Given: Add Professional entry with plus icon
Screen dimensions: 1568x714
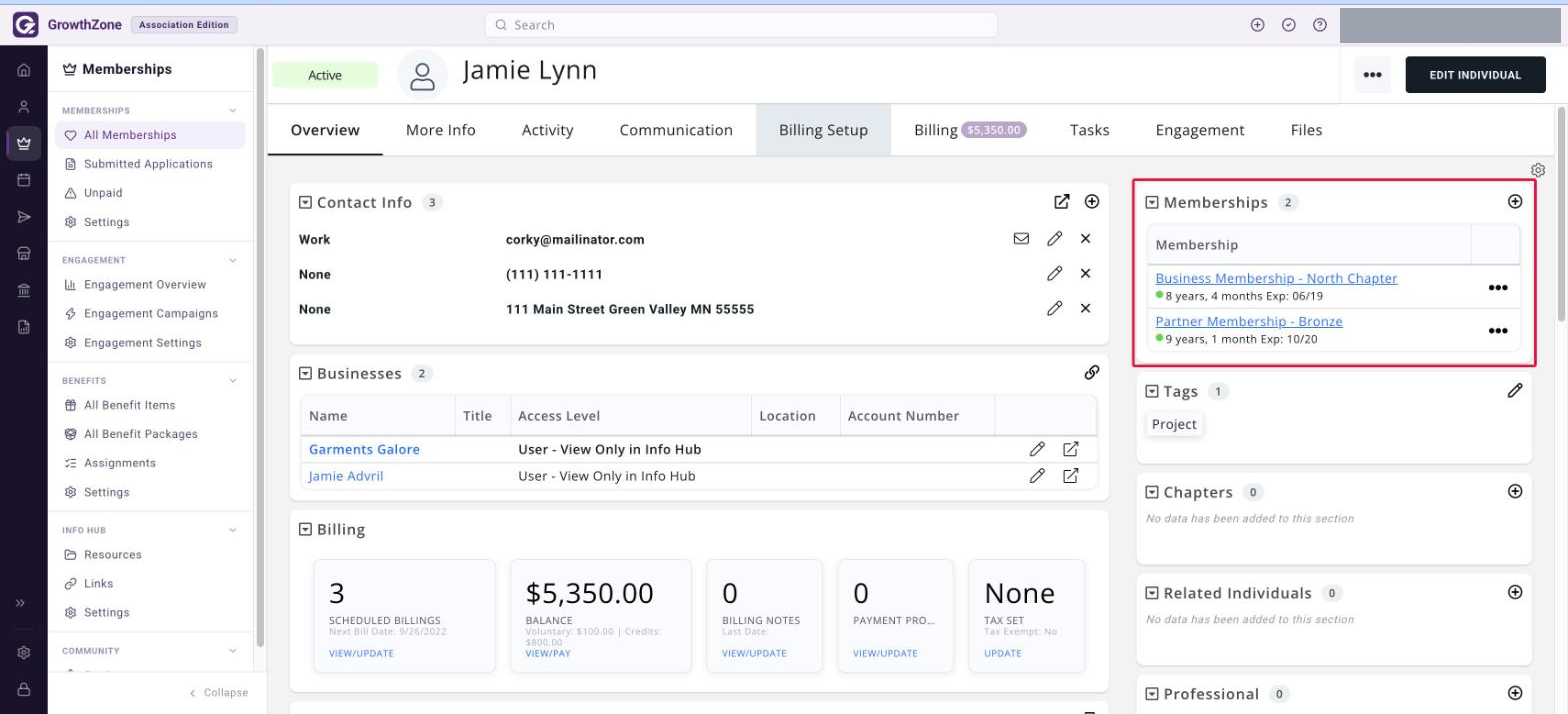Looking at the screenshot, I should tap(1515, 693).
